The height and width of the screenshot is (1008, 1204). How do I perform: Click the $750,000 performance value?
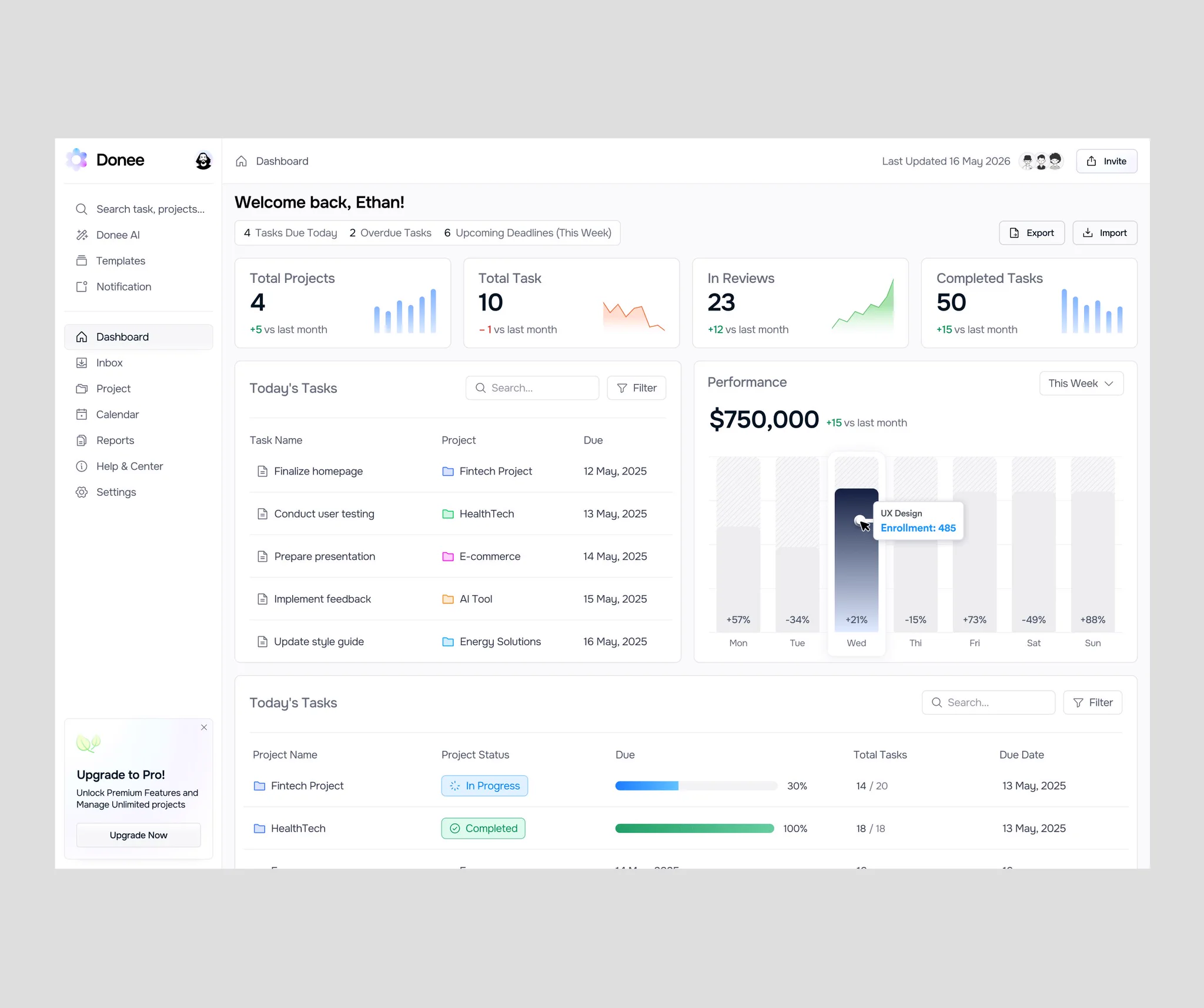[x=764, y=419]
